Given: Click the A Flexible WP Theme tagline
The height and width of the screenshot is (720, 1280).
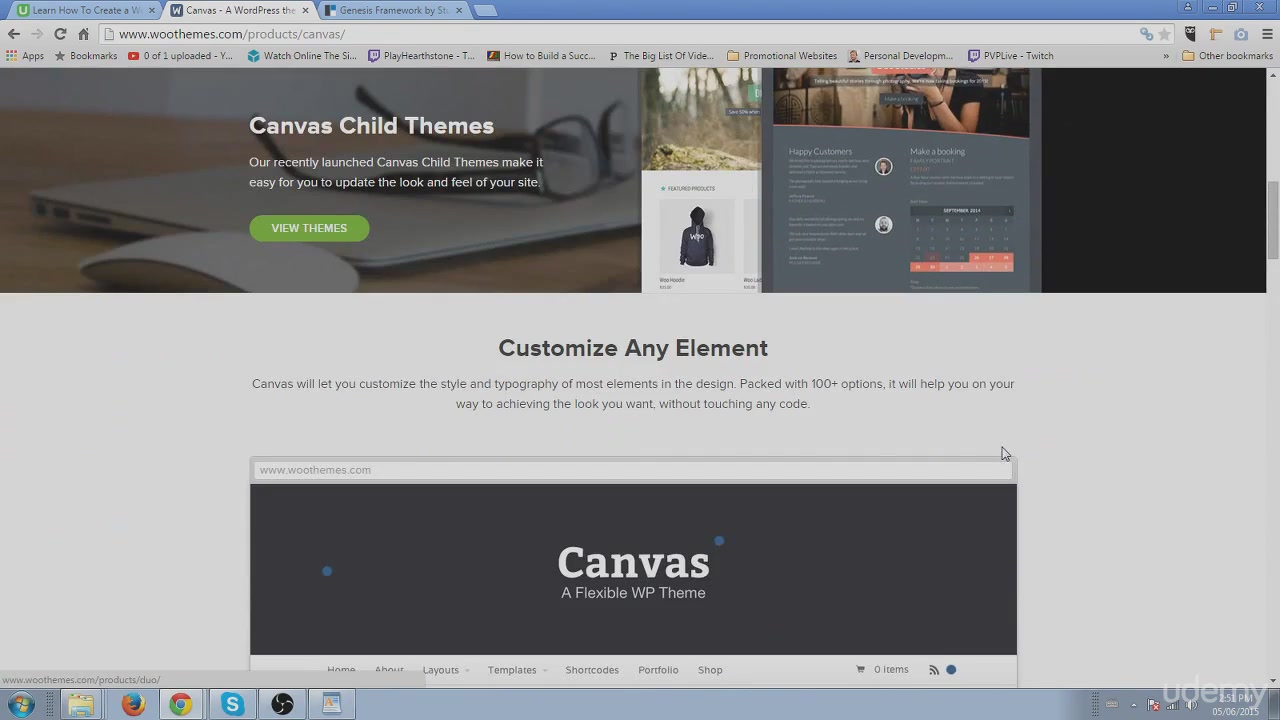Looking at the screenshot, I should coord(633,593).
